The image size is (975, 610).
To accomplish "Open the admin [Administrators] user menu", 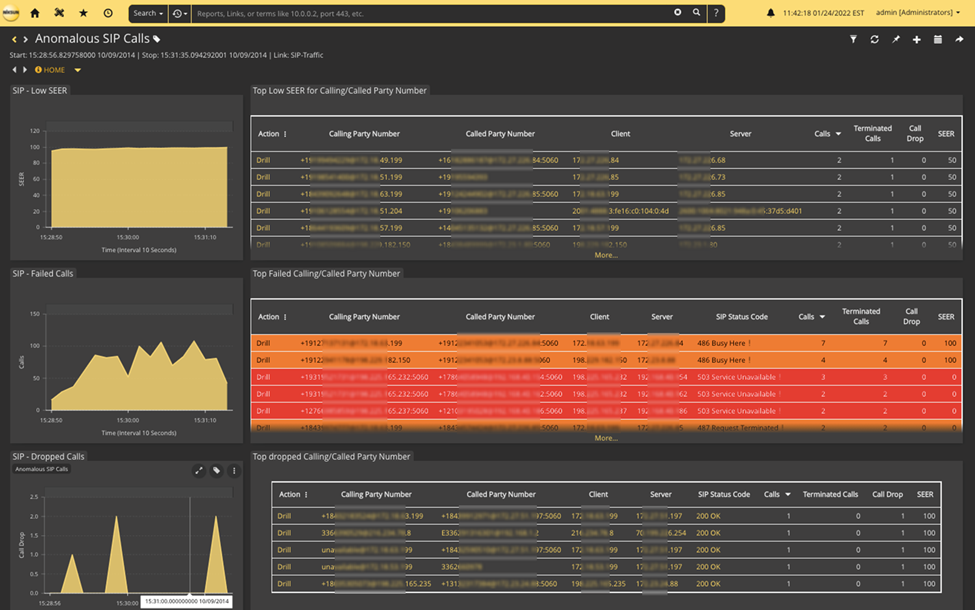I will [x=917, y=13].
